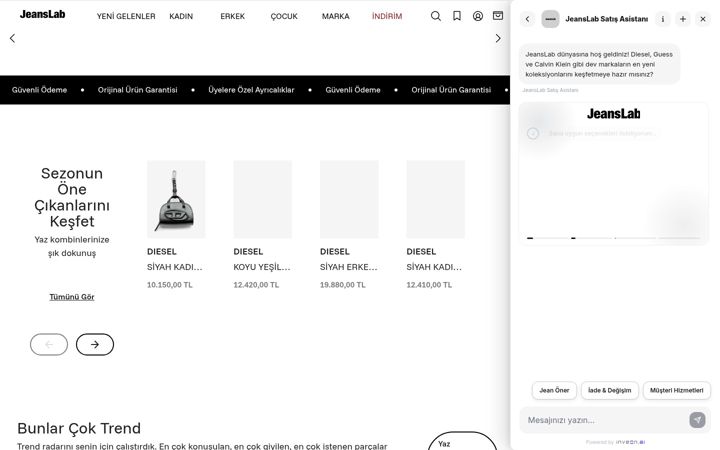The image size is (720, 450).
Task: Open the user account icon
Action: 478,16
